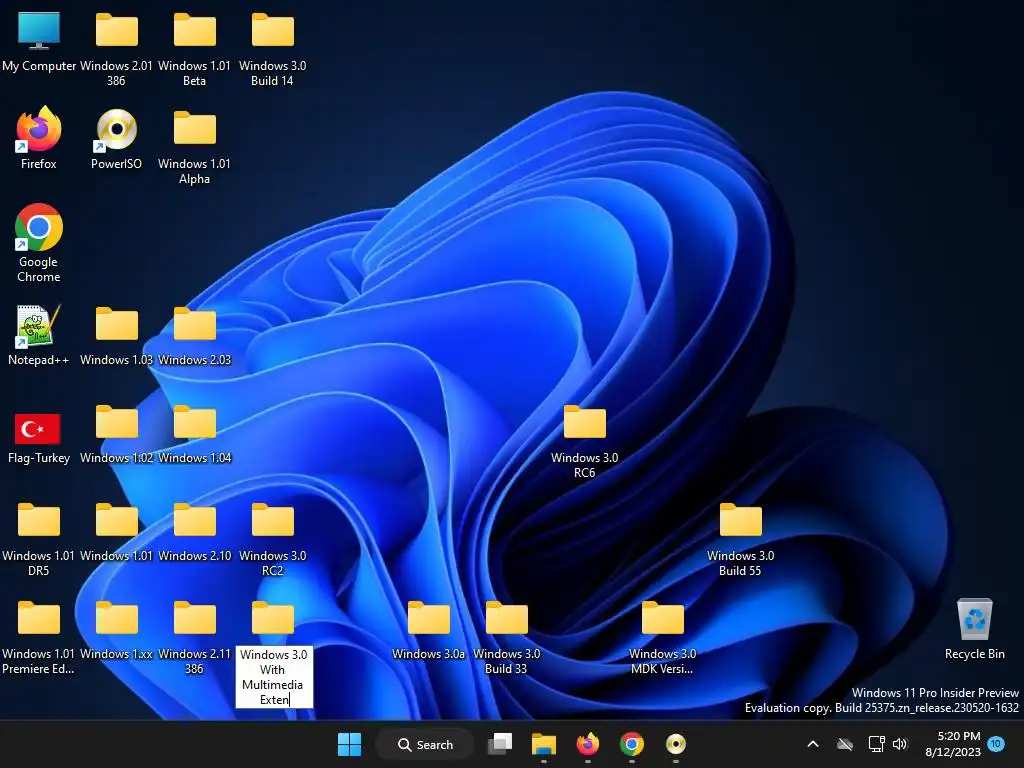Click the folder icon above the rename box
The height and width of the screenshot is (768, 1024).
(x=272, y=618)
